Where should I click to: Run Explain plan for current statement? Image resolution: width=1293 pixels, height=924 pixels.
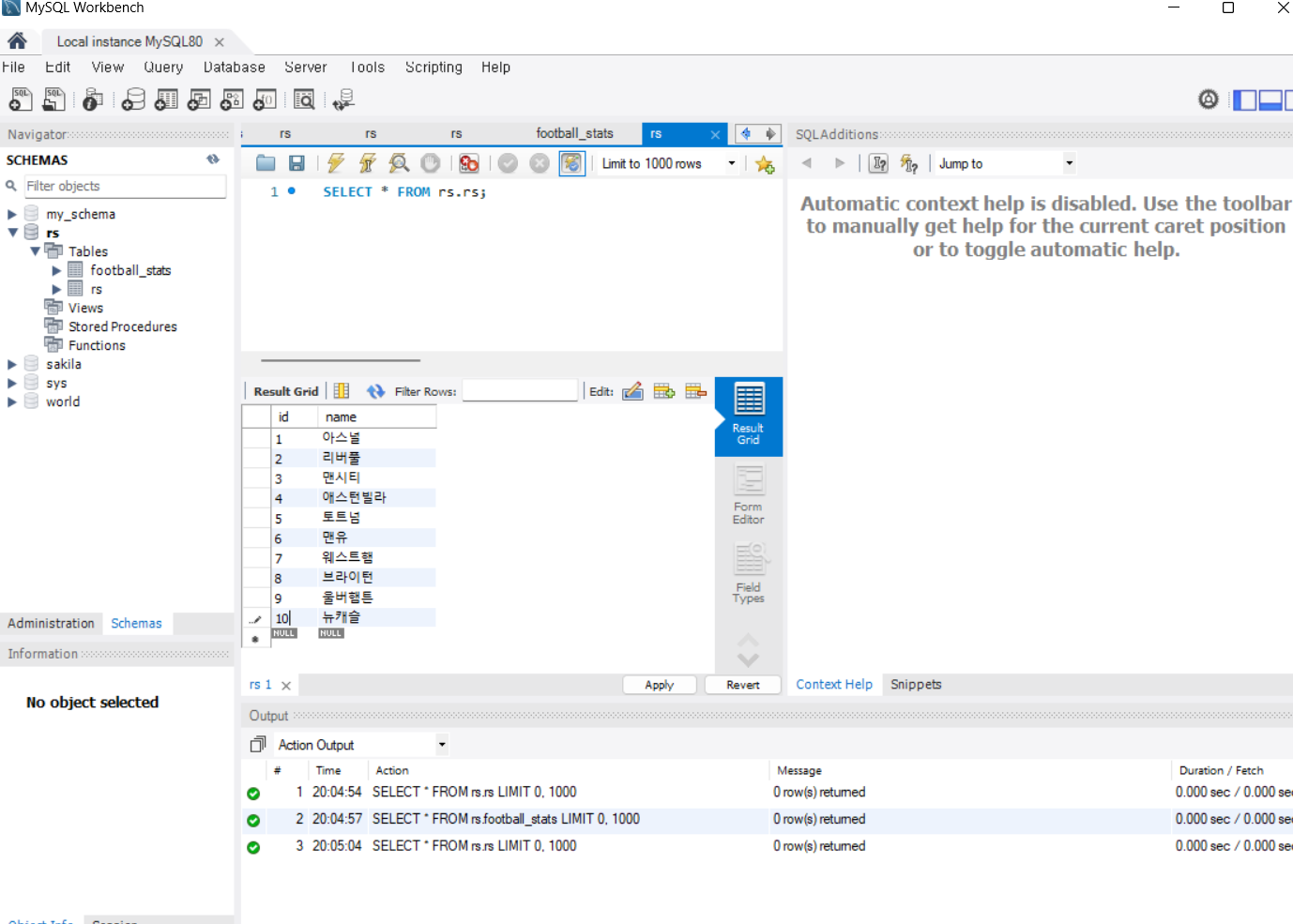399,163
